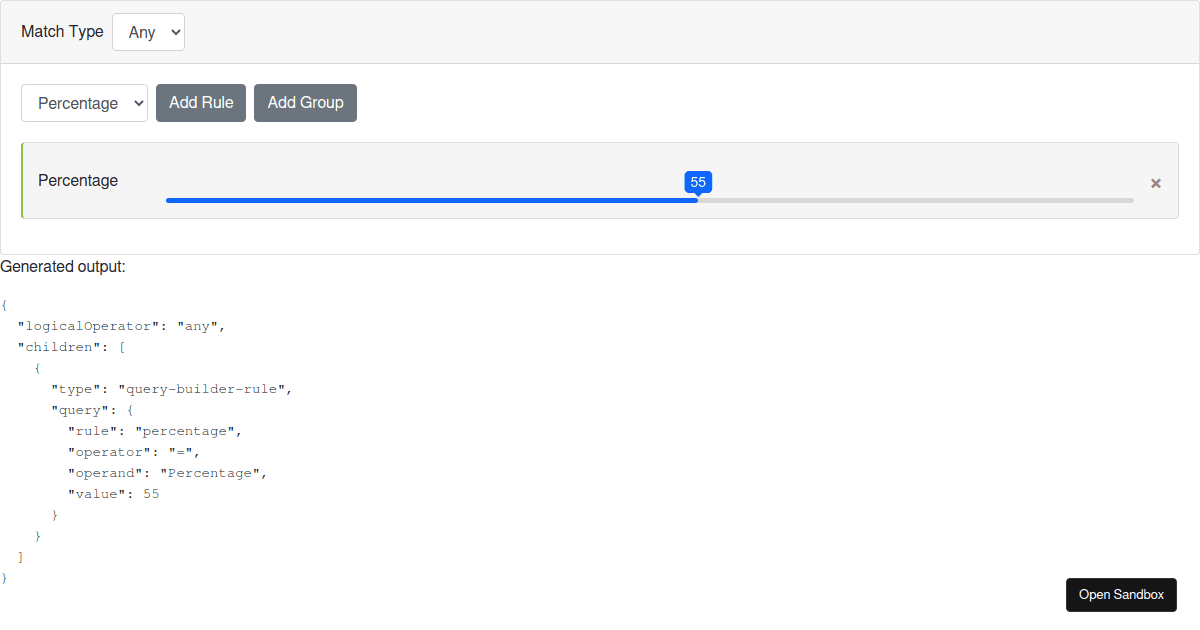Open the rule selector showing Percentage
The image size is (1200, 630).
pyautogui.click(x=84, y=103)
